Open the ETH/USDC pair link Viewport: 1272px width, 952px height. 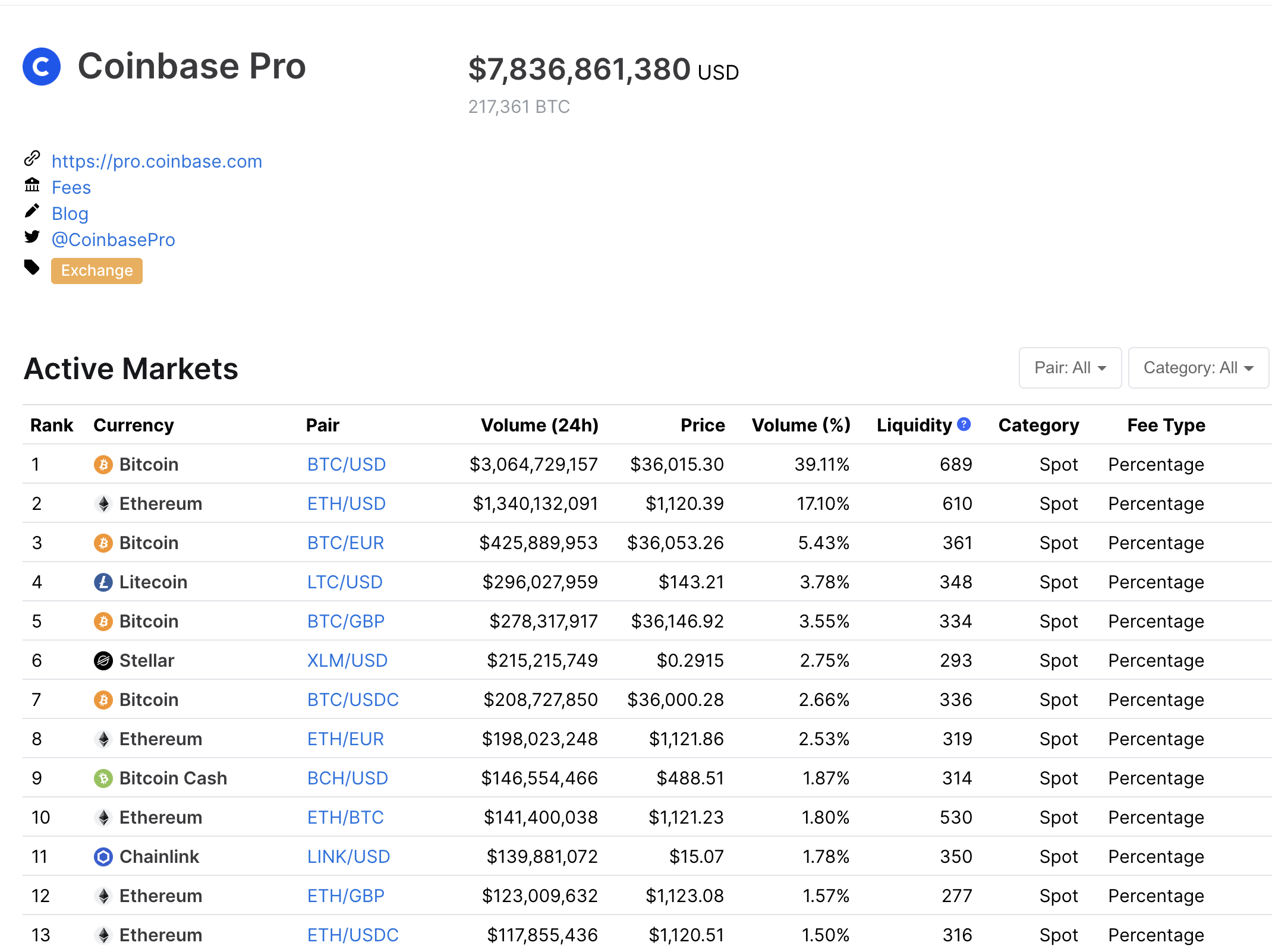pos(353,935)
